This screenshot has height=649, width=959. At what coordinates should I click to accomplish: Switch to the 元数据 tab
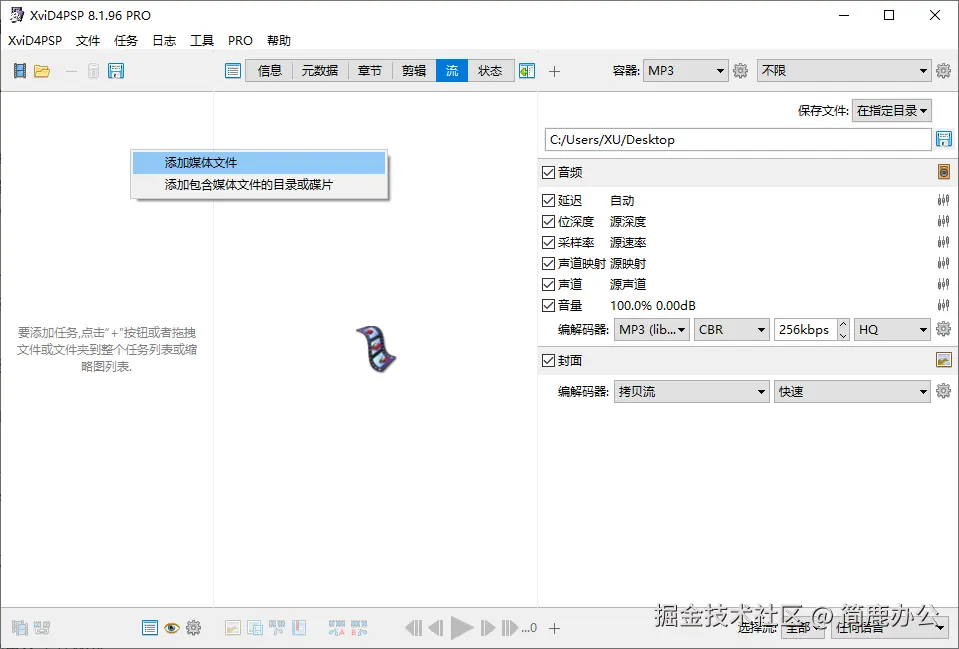coord(320,71)
